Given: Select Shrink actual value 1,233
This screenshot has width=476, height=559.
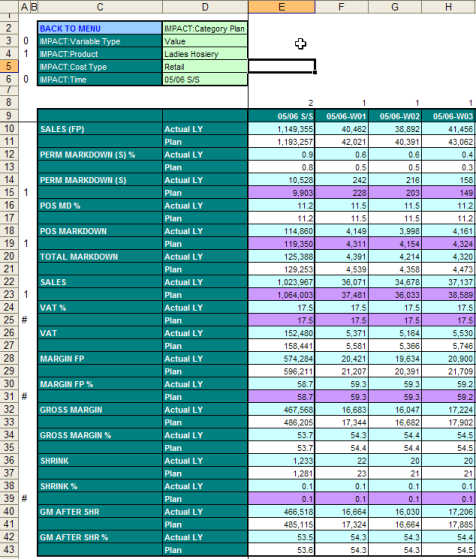Looking at the screenshot, I should pyautogui.click(x=281, y=461).
